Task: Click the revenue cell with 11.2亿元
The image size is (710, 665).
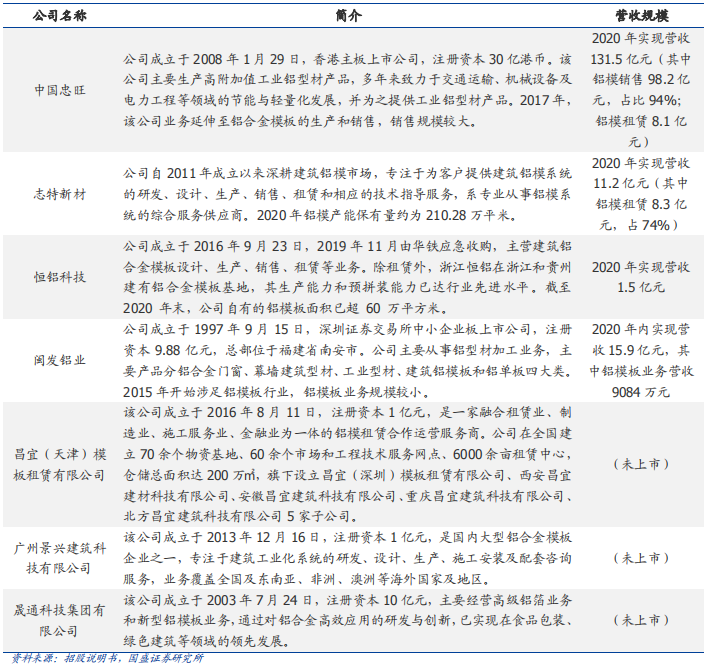Action: pyautogui.click(x=641, y=194)
